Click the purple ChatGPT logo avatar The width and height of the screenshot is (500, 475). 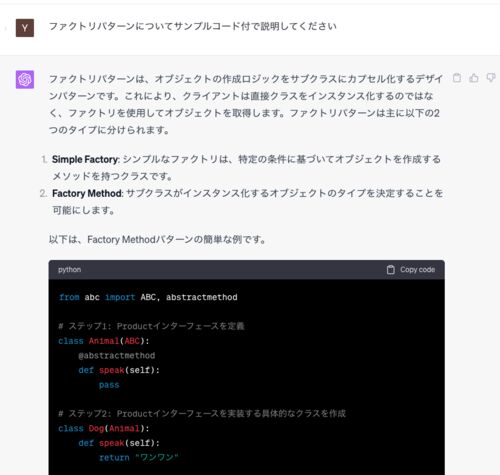point(25,79)
